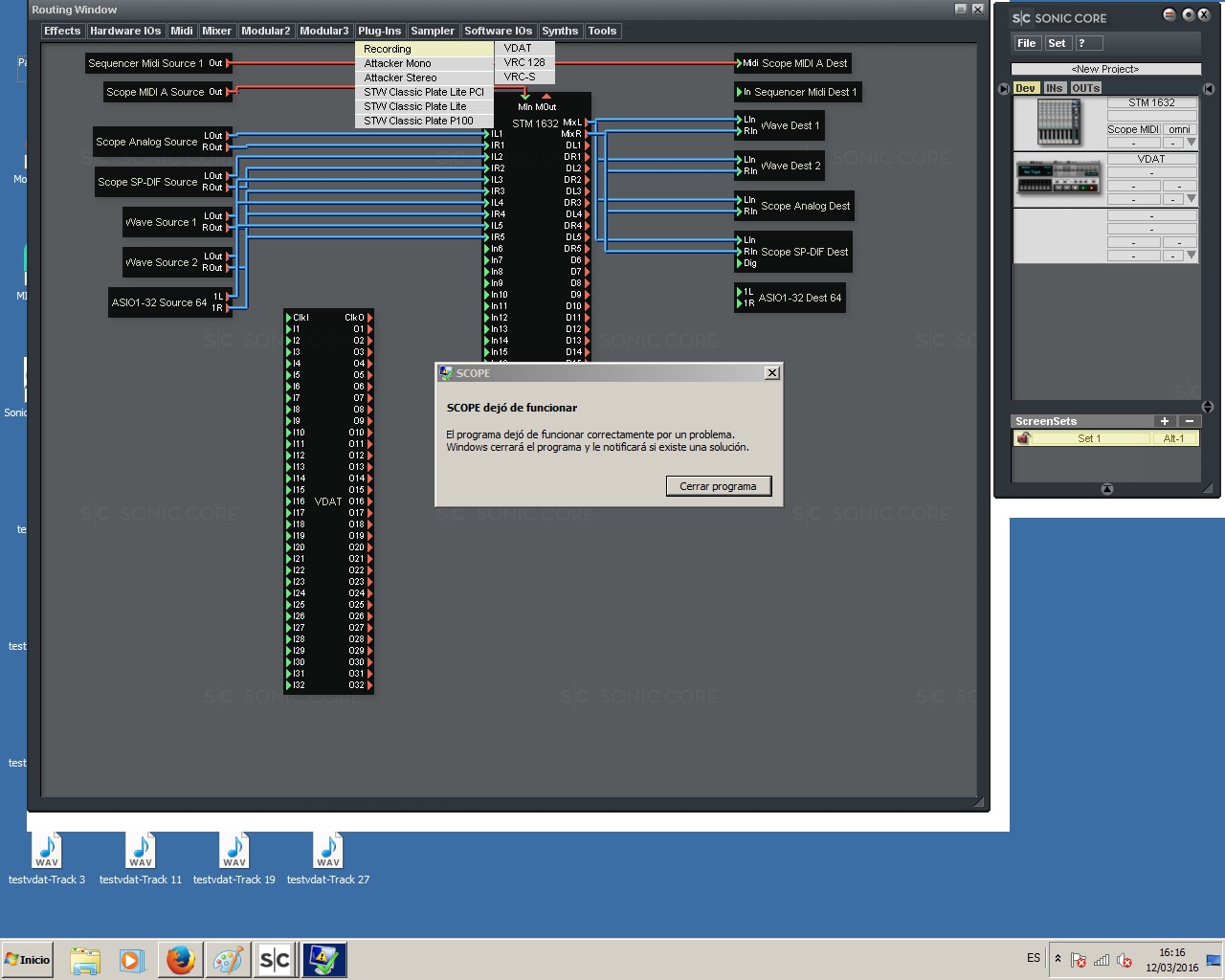Viewport: 1225px width, 980px height.
Task: Click the Wave Source 1 module
Action: click(176, 222)
